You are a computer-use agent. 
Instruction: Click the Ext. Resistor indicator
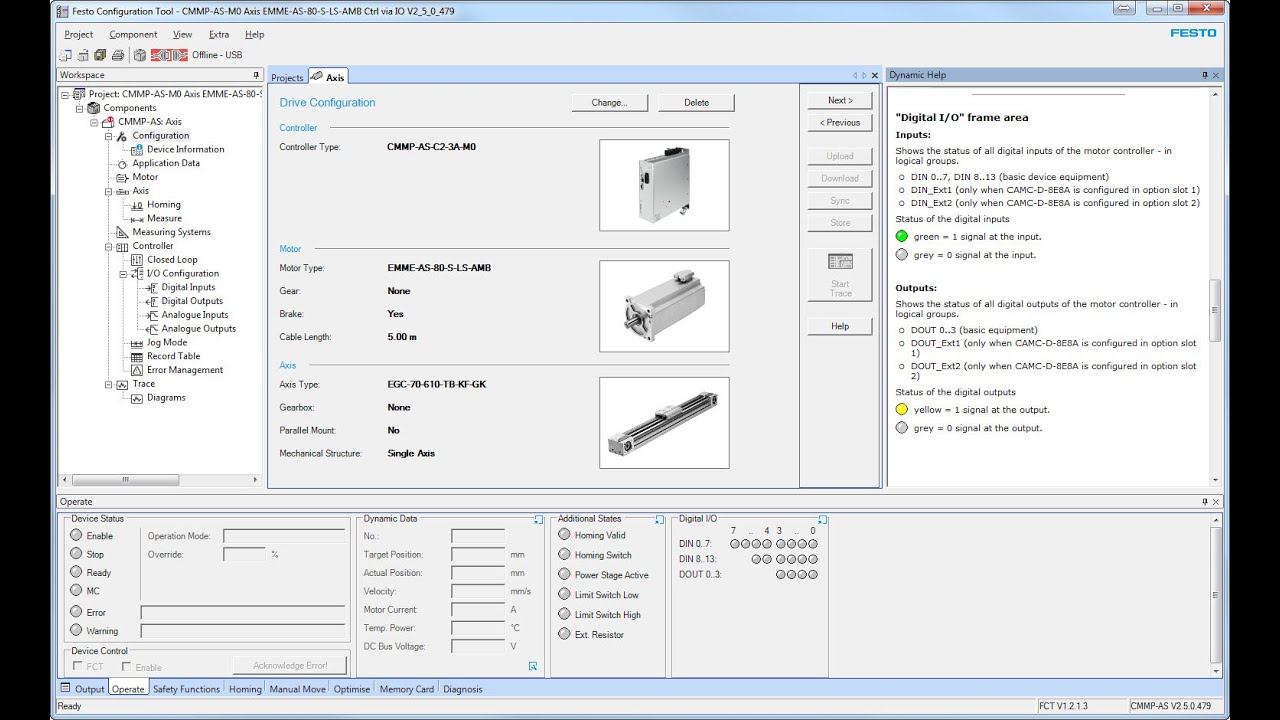click(564, 635)
